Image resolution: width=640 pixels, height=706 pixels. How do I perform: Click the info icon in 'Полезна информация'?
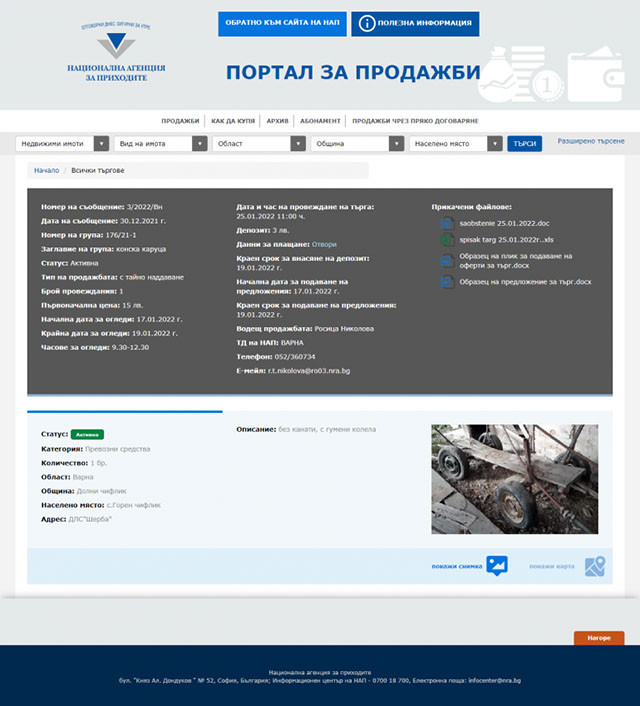[x=367, y=24]
